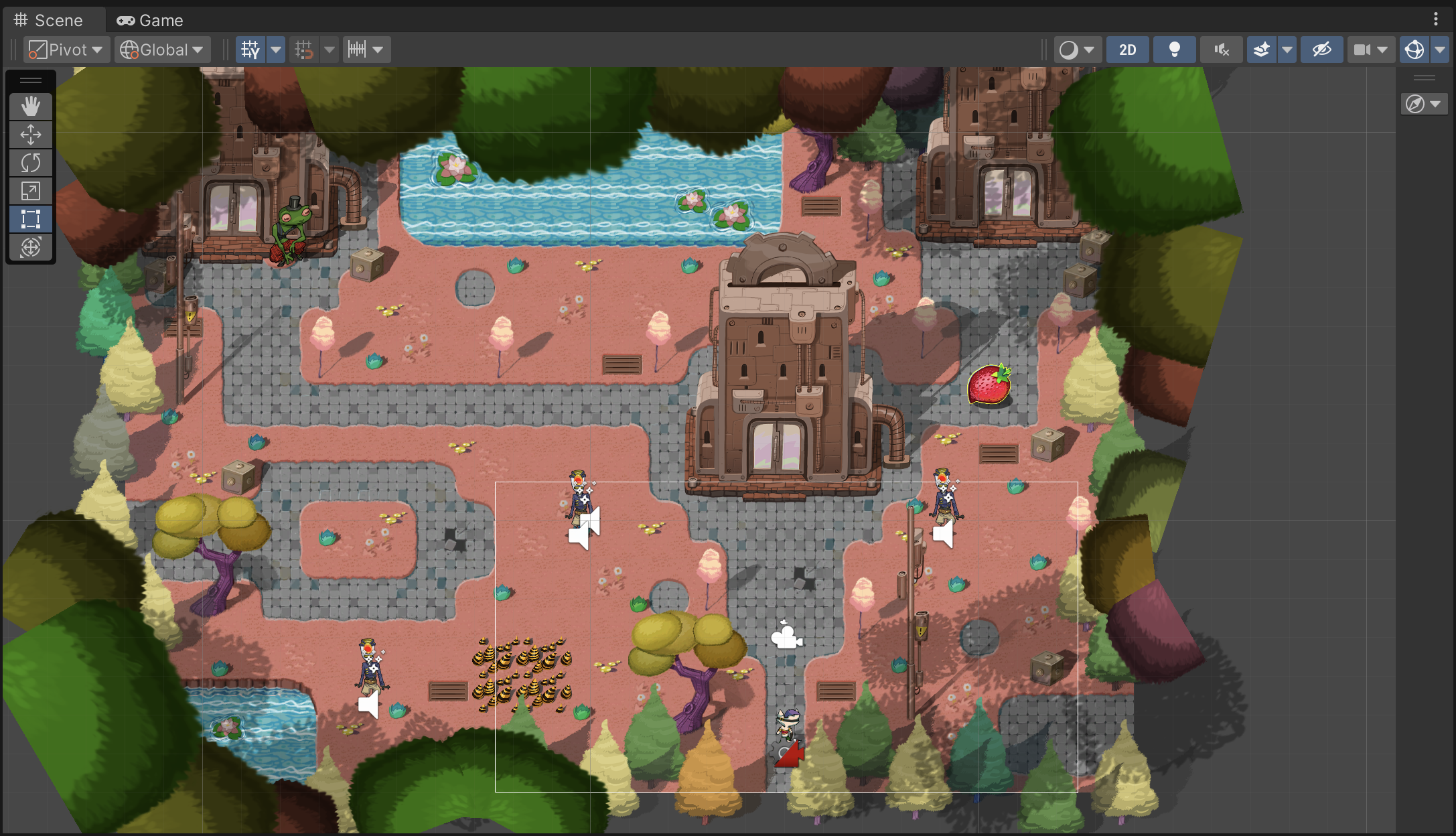
Task: Toggle scene audio mute
Action: click(x=1221, y=50)
